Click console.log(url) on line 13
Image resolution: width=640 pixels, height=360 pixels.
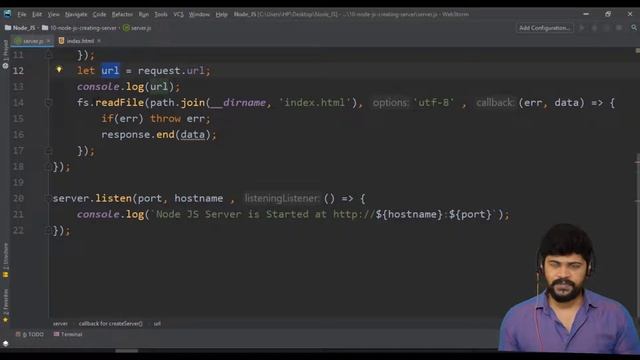(x=128, y=87)
